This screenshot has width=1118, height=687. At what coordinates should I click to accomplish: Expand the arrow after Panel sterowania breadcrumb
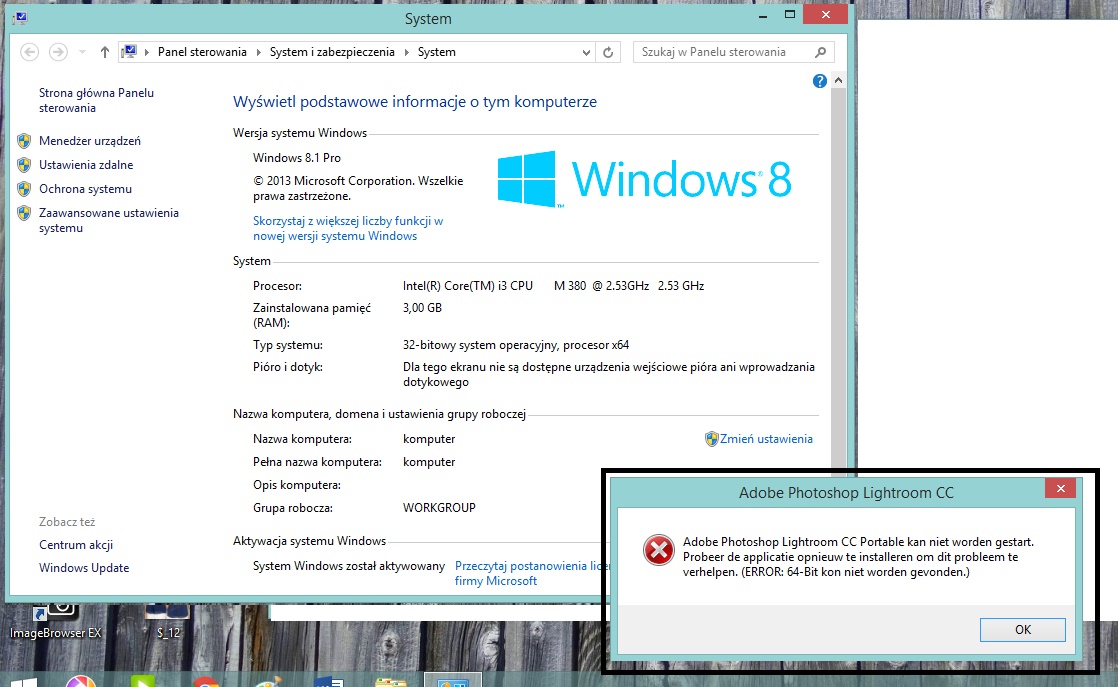pos(258,52)
